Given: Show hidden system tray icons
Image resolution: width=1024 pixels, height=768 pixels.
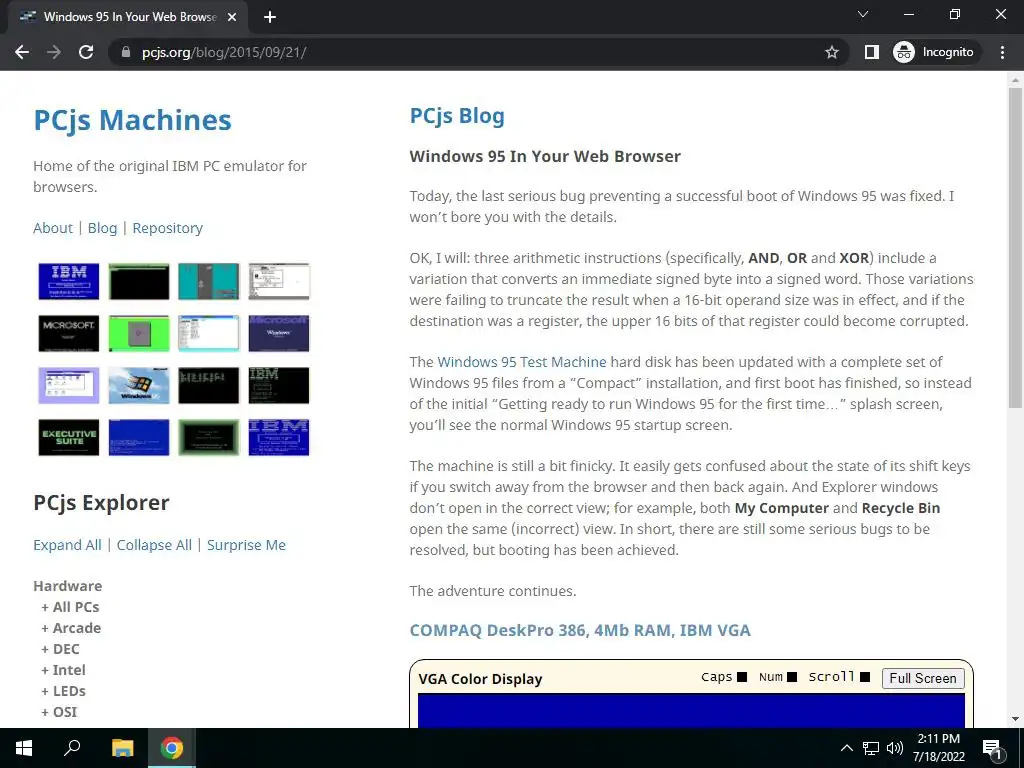Looking at the screenshot, I should click(x=846, y=748).
